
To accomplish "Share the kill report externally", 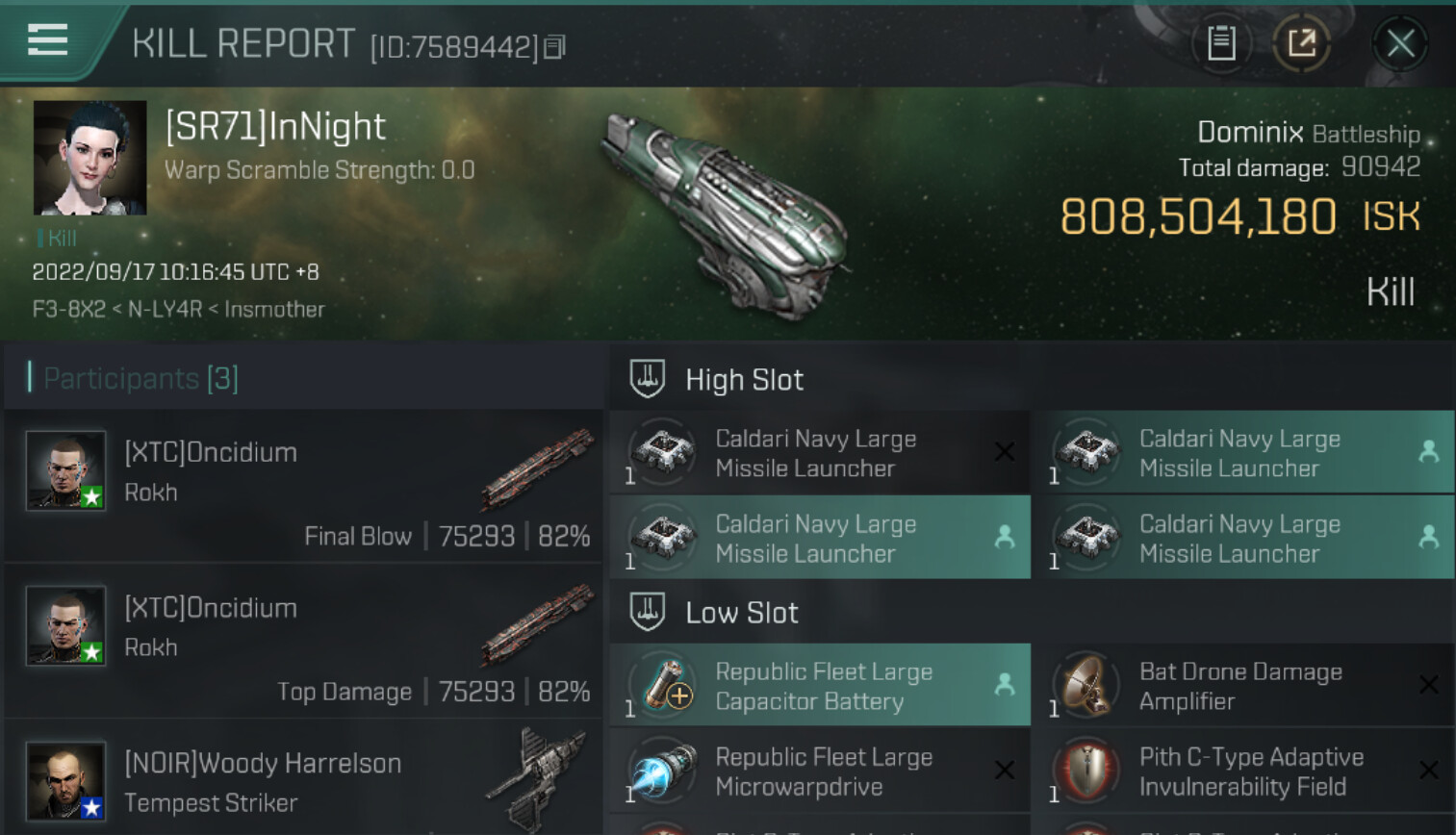I will 1301,43.
